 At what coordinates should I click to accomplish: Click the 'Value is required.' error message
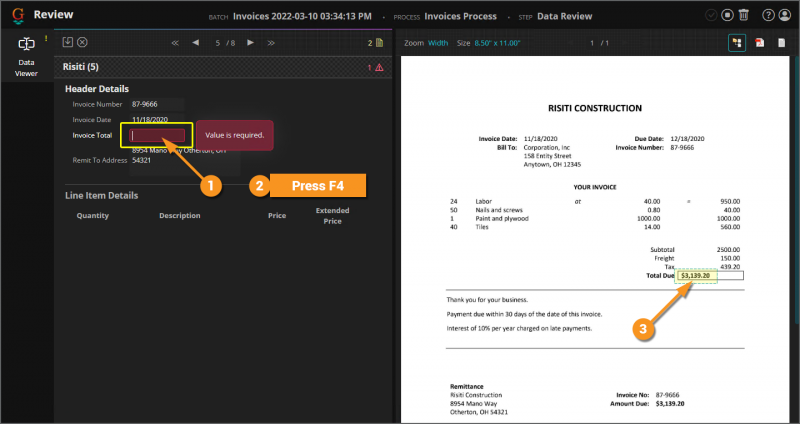(x=235, y=135)
